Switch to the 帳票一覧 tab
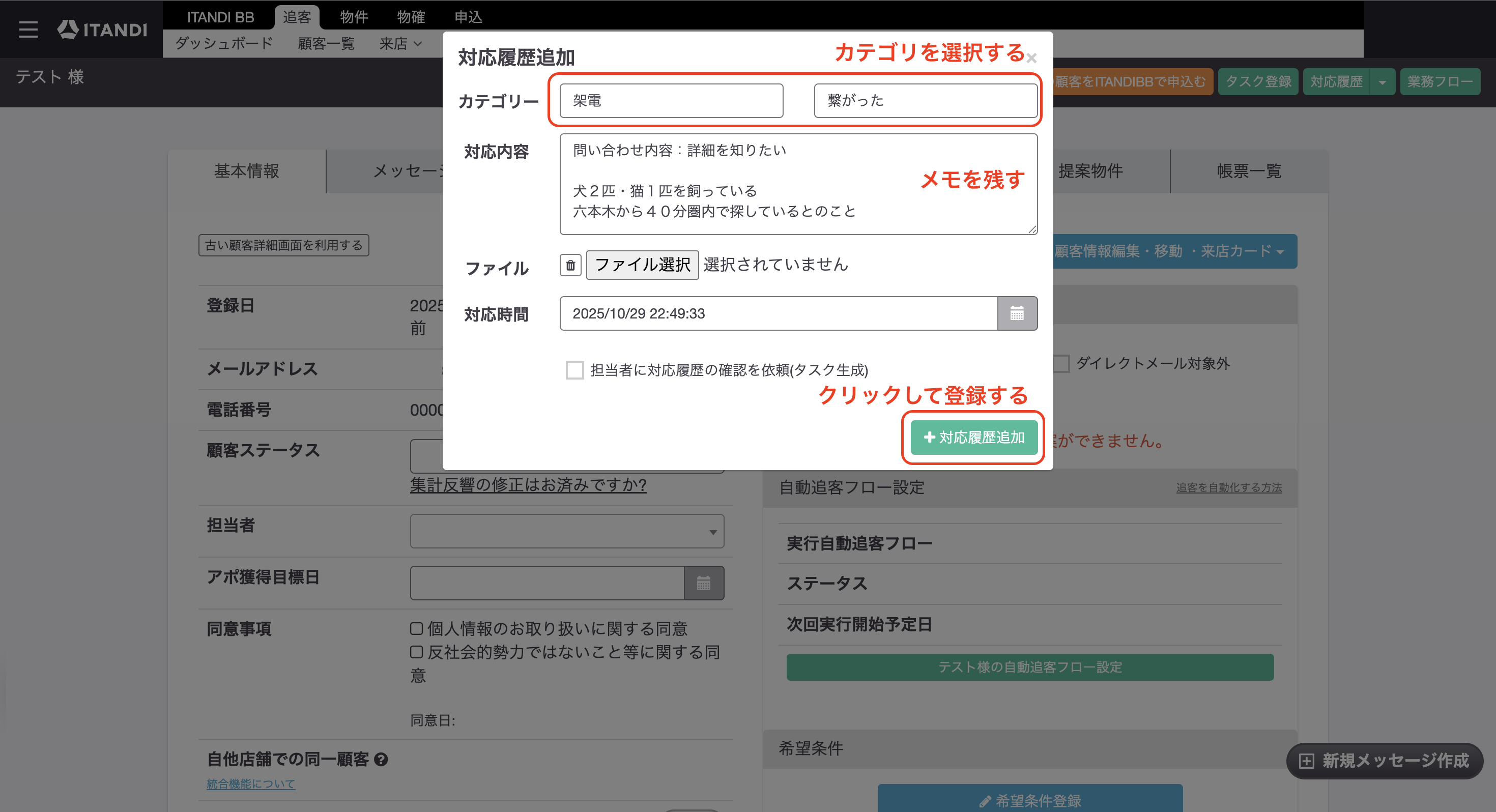This screenshot has height=812, width=1496. click(1249, 171)
